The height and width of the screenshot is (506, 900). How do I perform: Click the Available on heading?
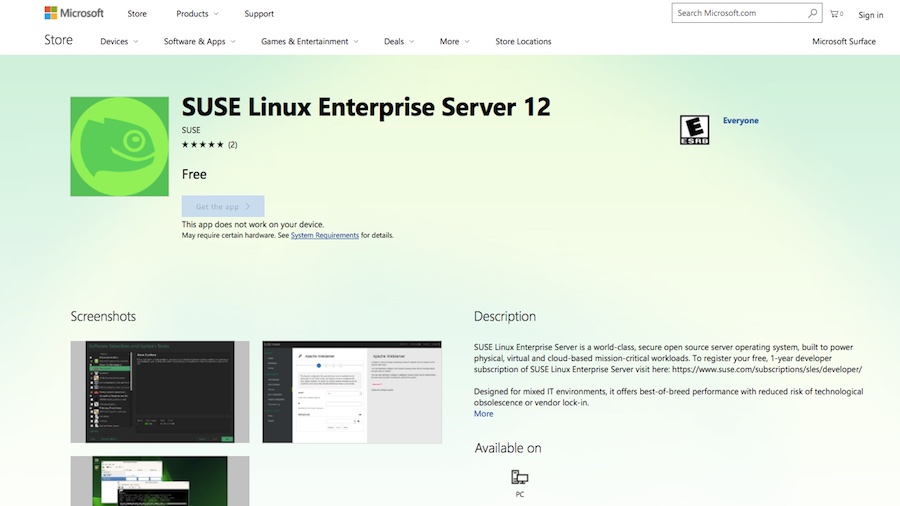[507, 448]
